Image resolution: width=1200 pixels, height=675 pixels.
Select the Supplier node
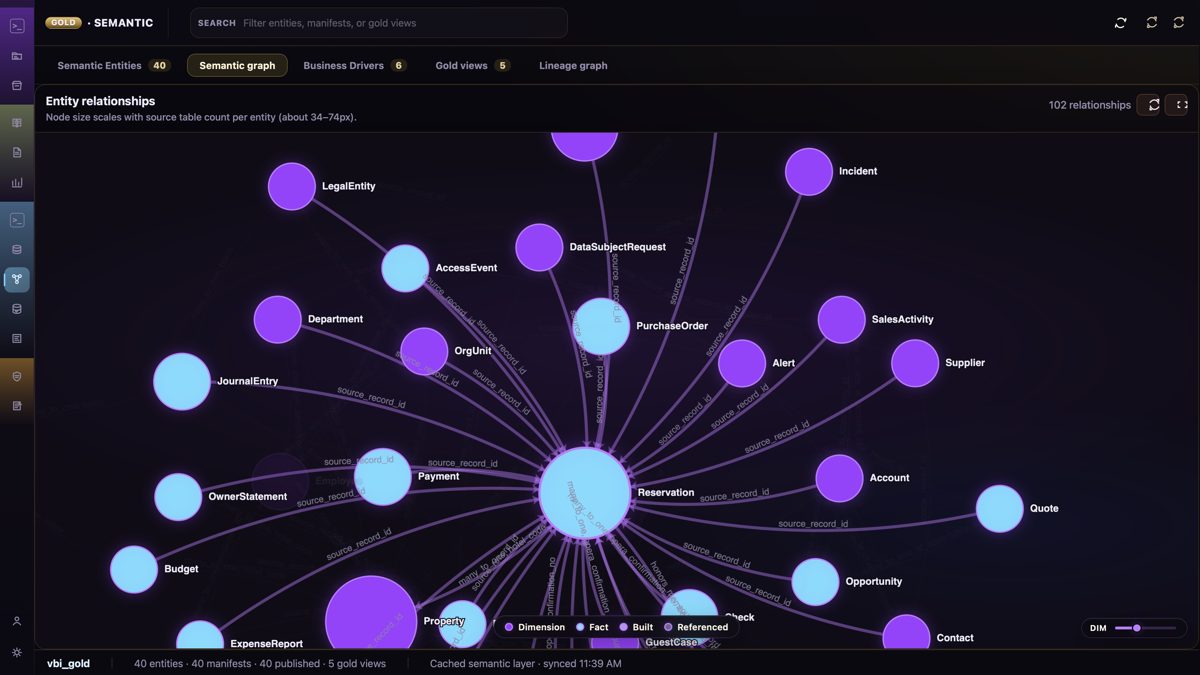pos(915,363)
